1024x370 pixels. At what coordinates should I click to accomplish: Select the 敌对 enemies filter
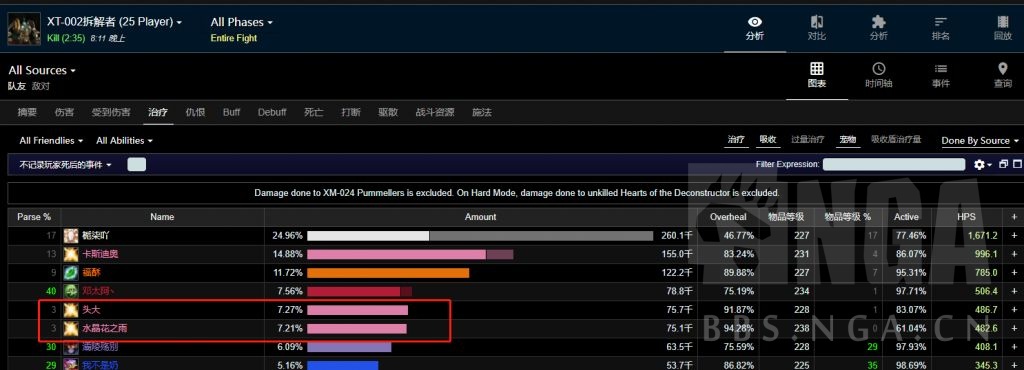coord(40,85)
